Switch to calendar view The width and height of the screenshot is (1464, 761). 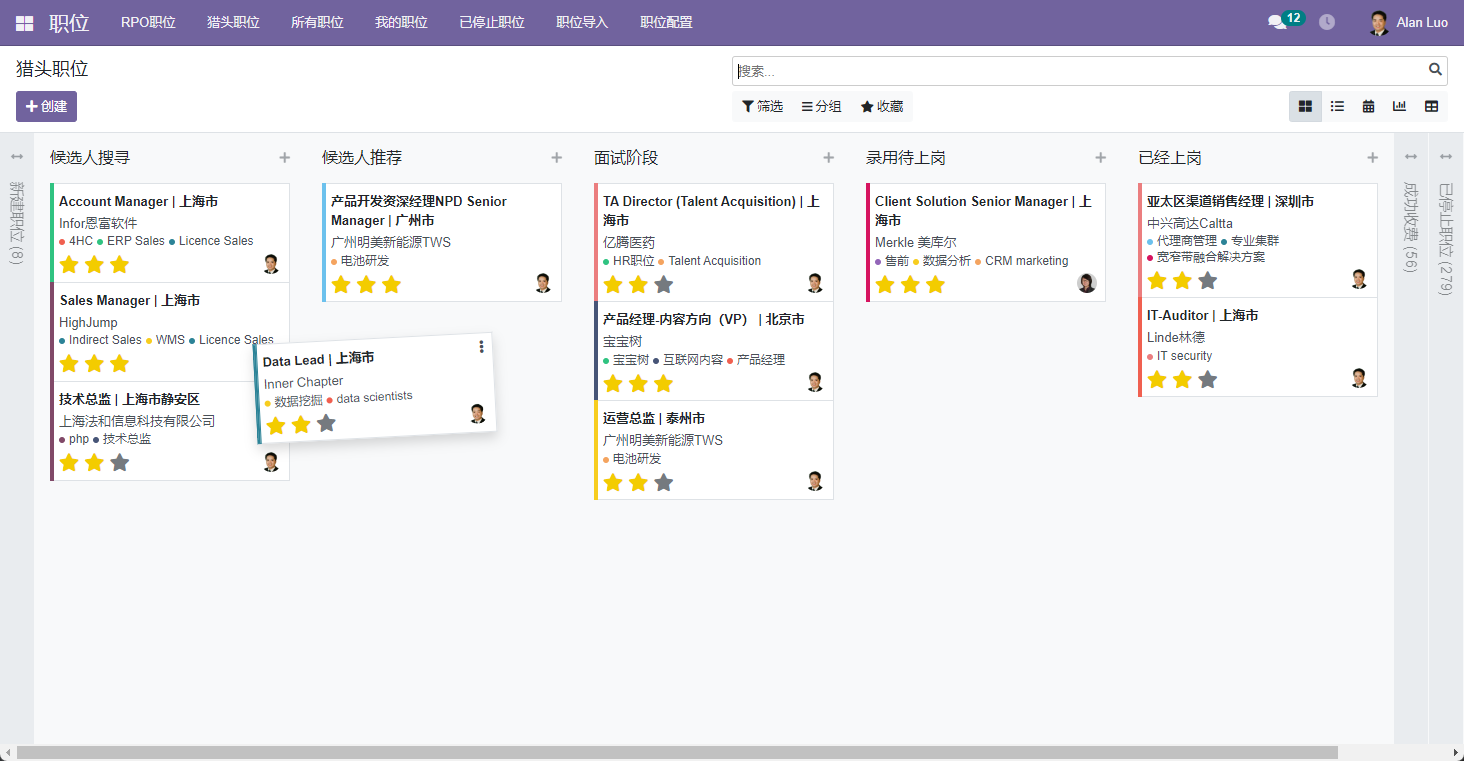1368,106
